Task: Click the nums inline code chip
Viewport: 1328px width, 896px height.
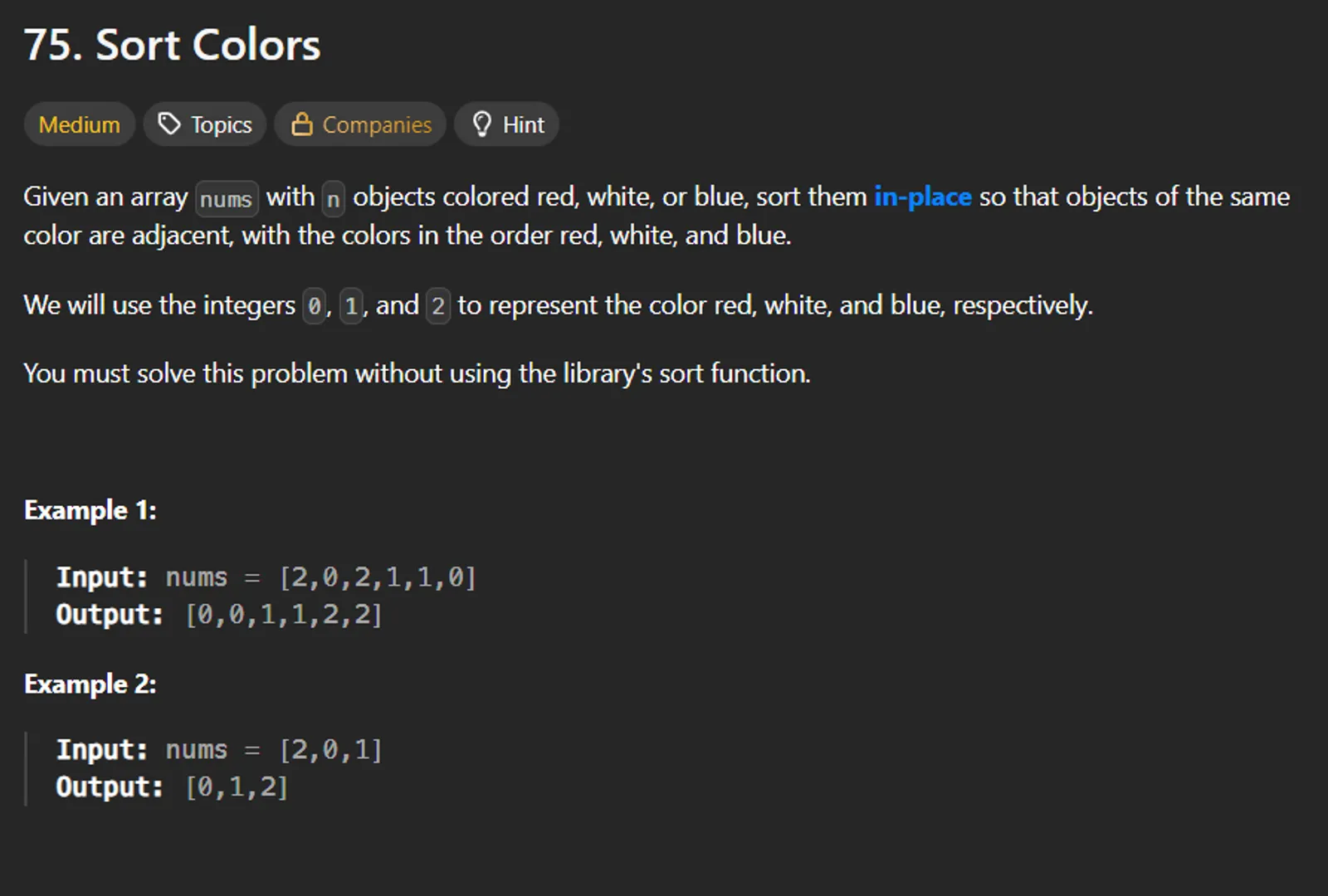Action: tap(226, 199)
